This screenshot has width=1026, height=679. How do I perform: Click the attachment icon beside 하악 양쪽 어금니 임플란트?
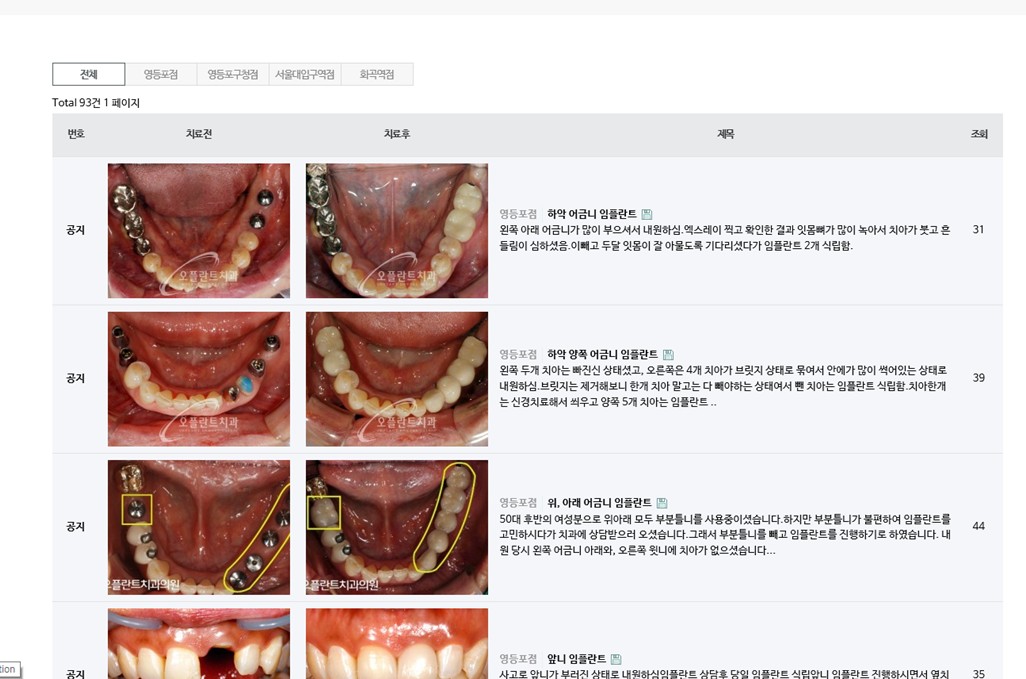pos(668,355)
